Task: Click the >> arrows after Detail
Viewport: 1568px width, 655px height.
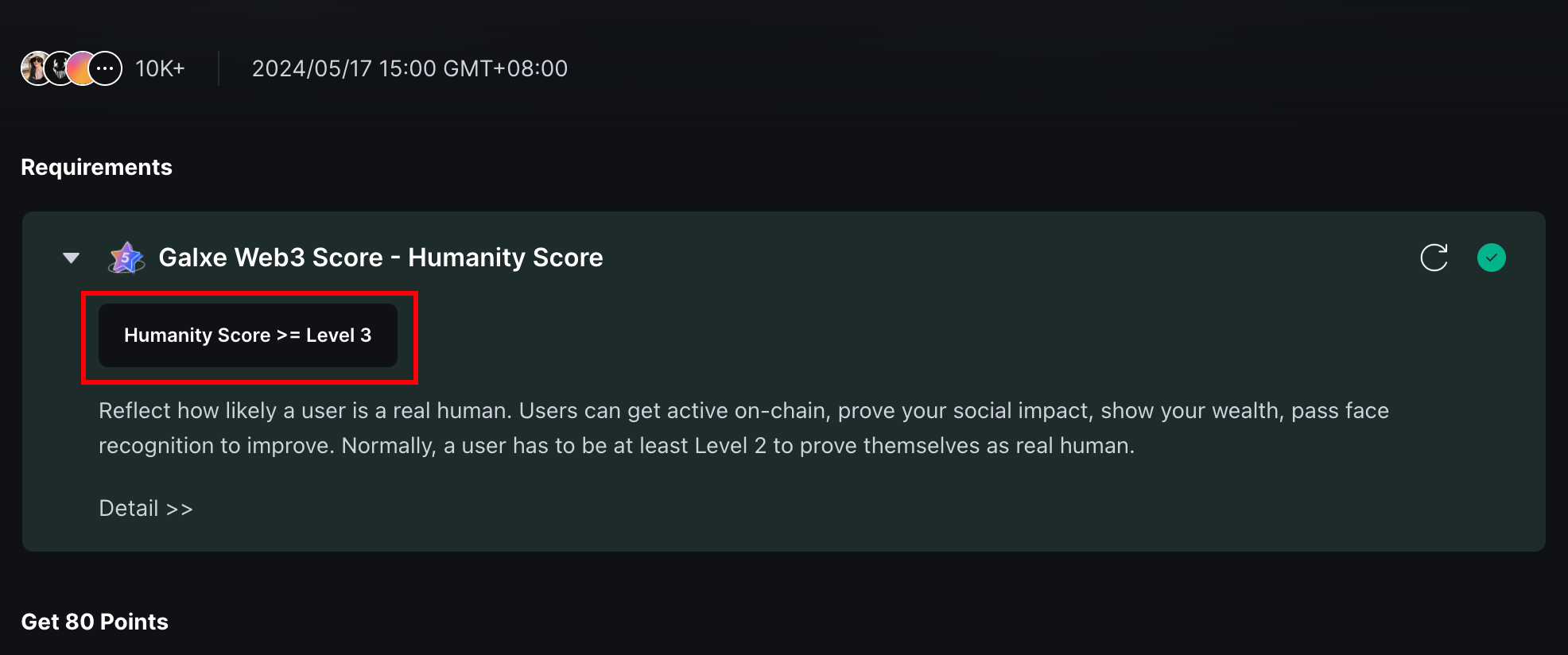Action: click(x=180, y=509)
